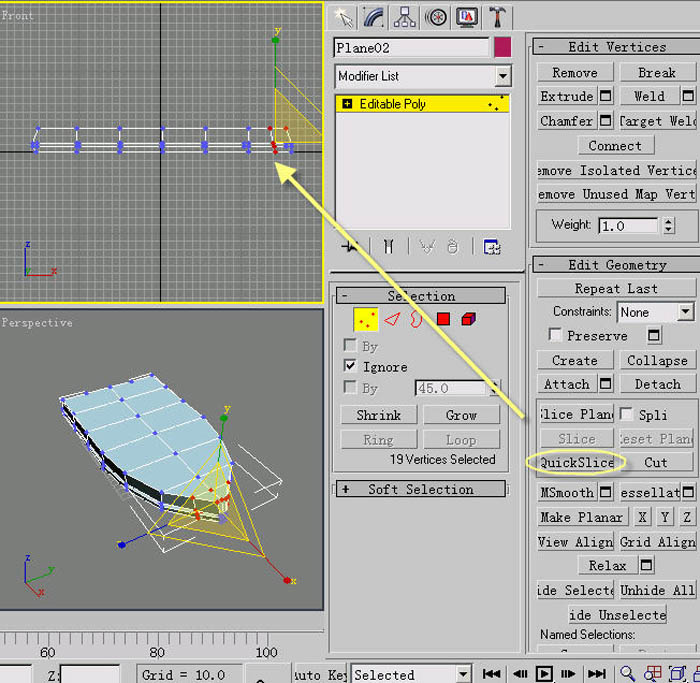Open MSmooth settings box icon
The width and height of the screenshot is (700, 683).
606,492
